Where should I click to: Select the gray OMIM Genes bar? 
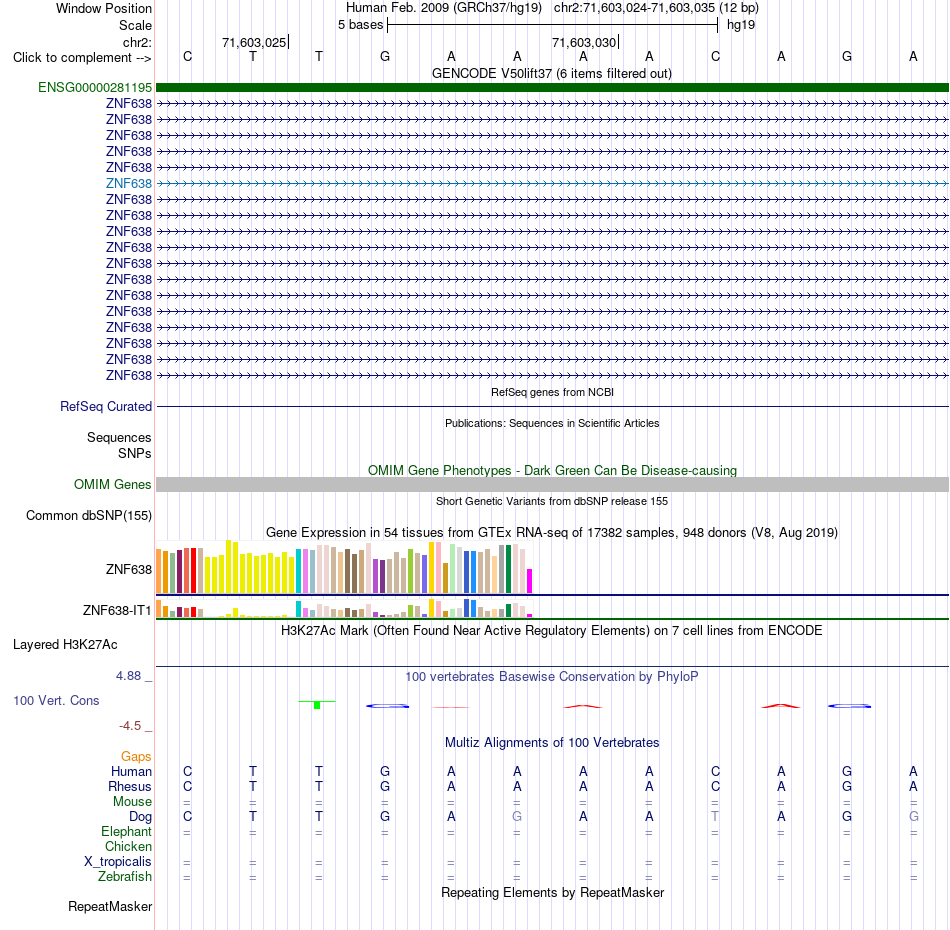pyautogui.click(x=552, y=484)
